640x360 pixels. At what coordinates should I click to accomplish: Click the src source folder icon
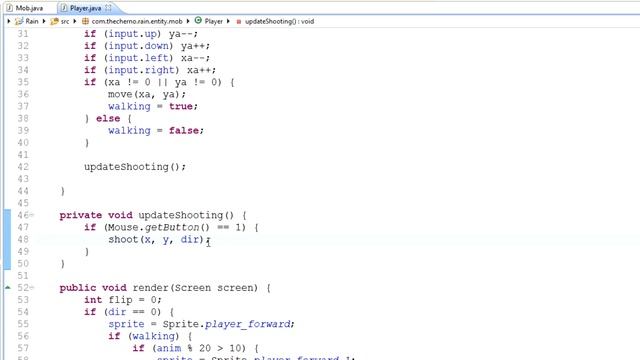(x=54, y=21)
